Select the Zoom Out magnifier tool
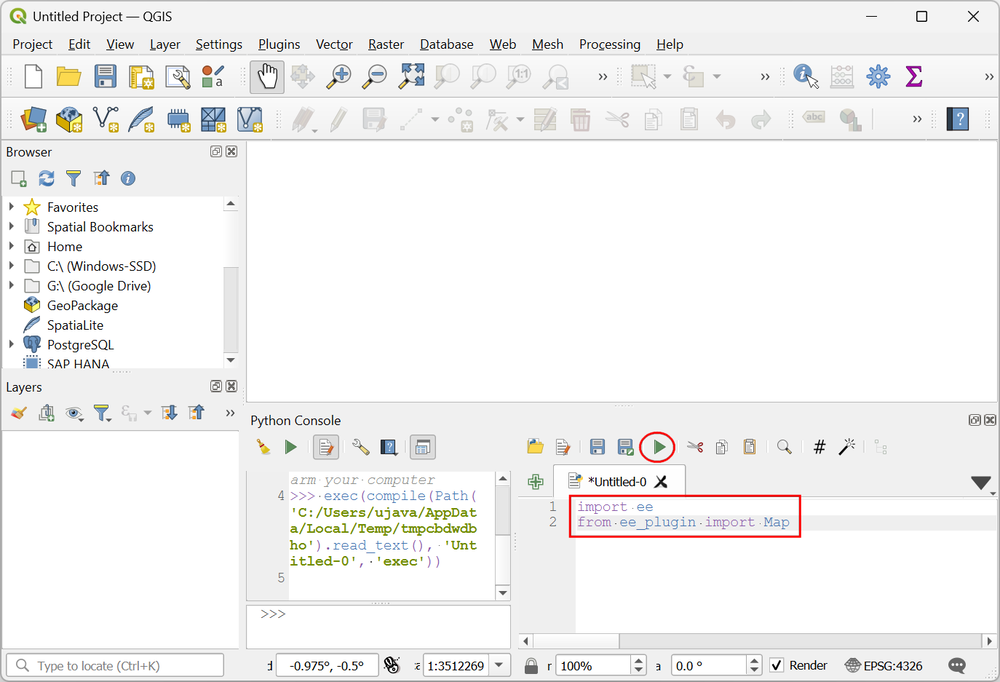The height and width of the screenshot is (682, 1000). coord(374,77)
